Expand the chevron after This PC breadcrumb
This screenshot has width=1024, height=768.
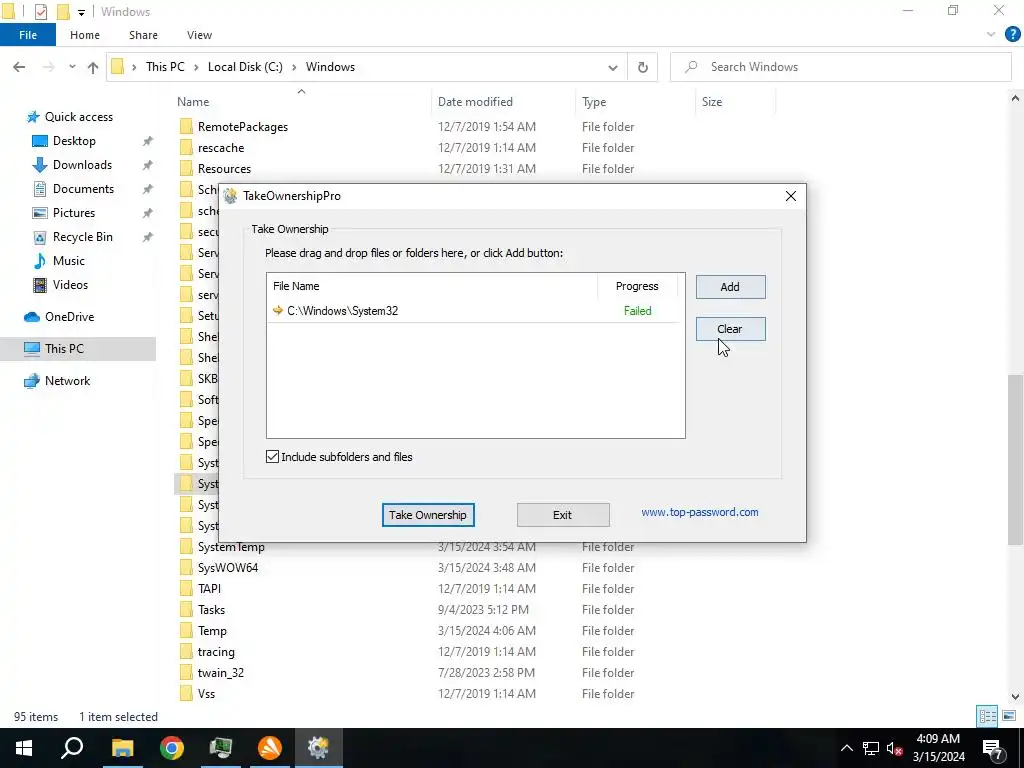click(x=196, y=67)
